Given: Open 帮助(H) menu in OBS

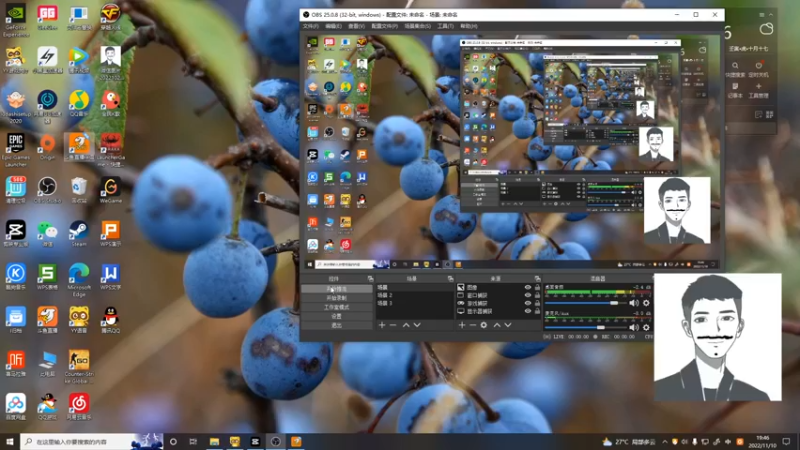Looking at the screenshot, I should point(468,26).
